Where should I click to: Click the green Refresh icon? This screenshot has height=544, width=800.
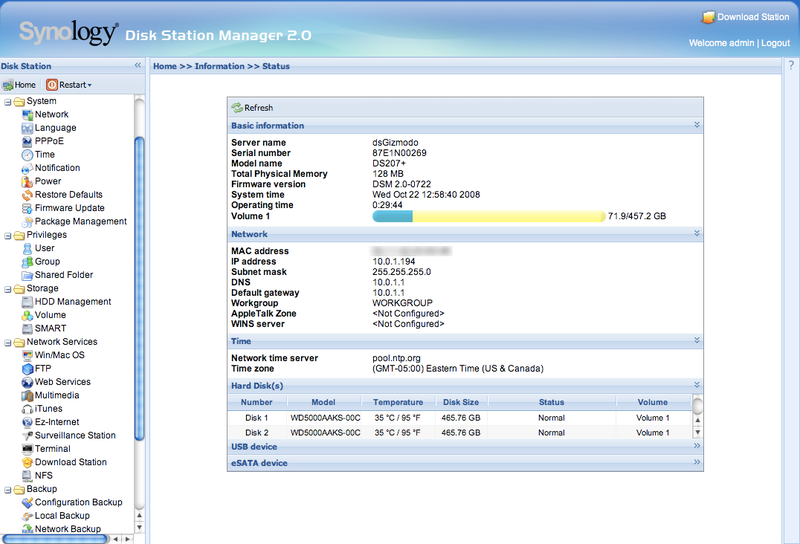(x=237, y=108)
